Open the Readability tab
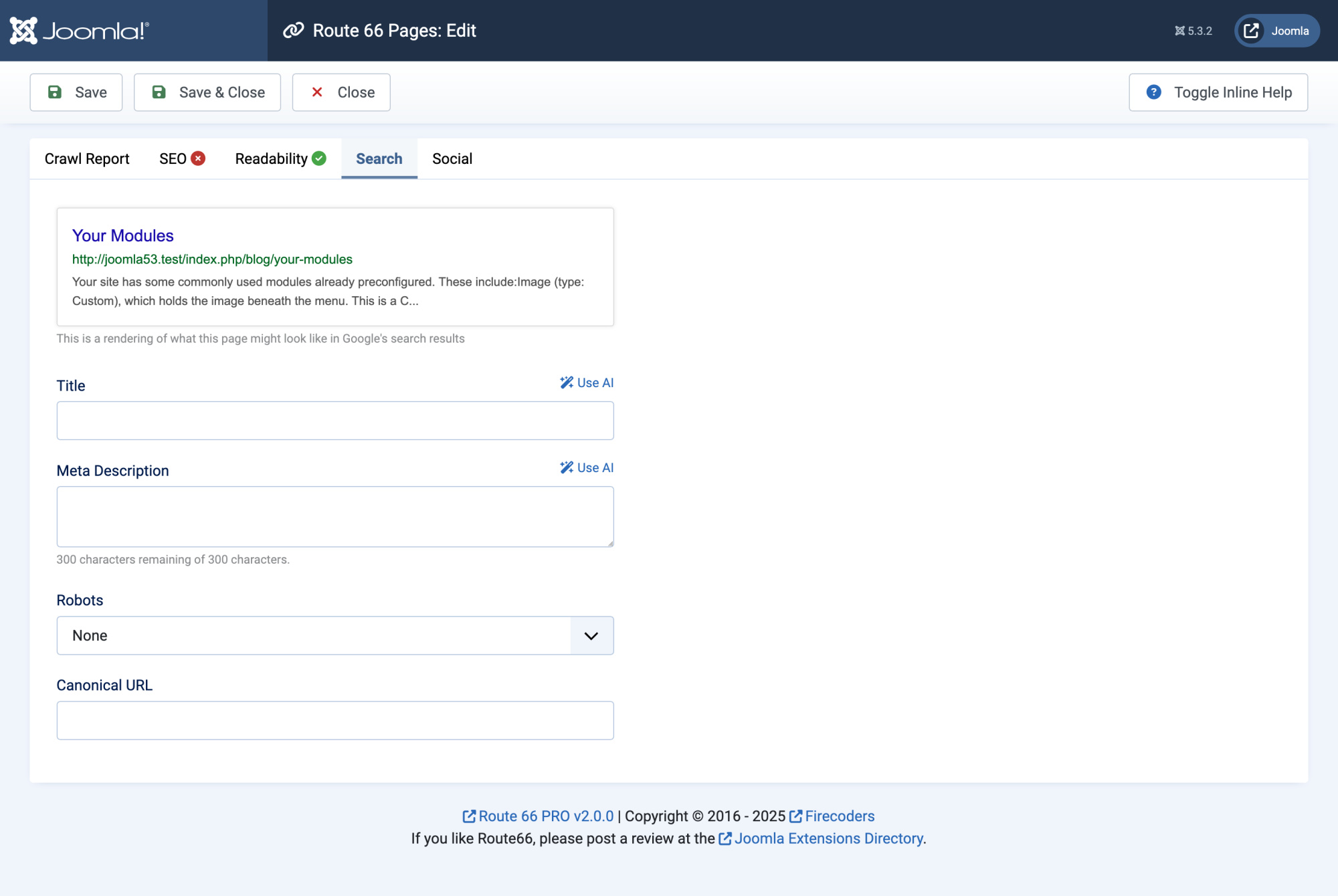Image resolution: width=1338 pixels, height=896 pixels. (x=280, y=158)
